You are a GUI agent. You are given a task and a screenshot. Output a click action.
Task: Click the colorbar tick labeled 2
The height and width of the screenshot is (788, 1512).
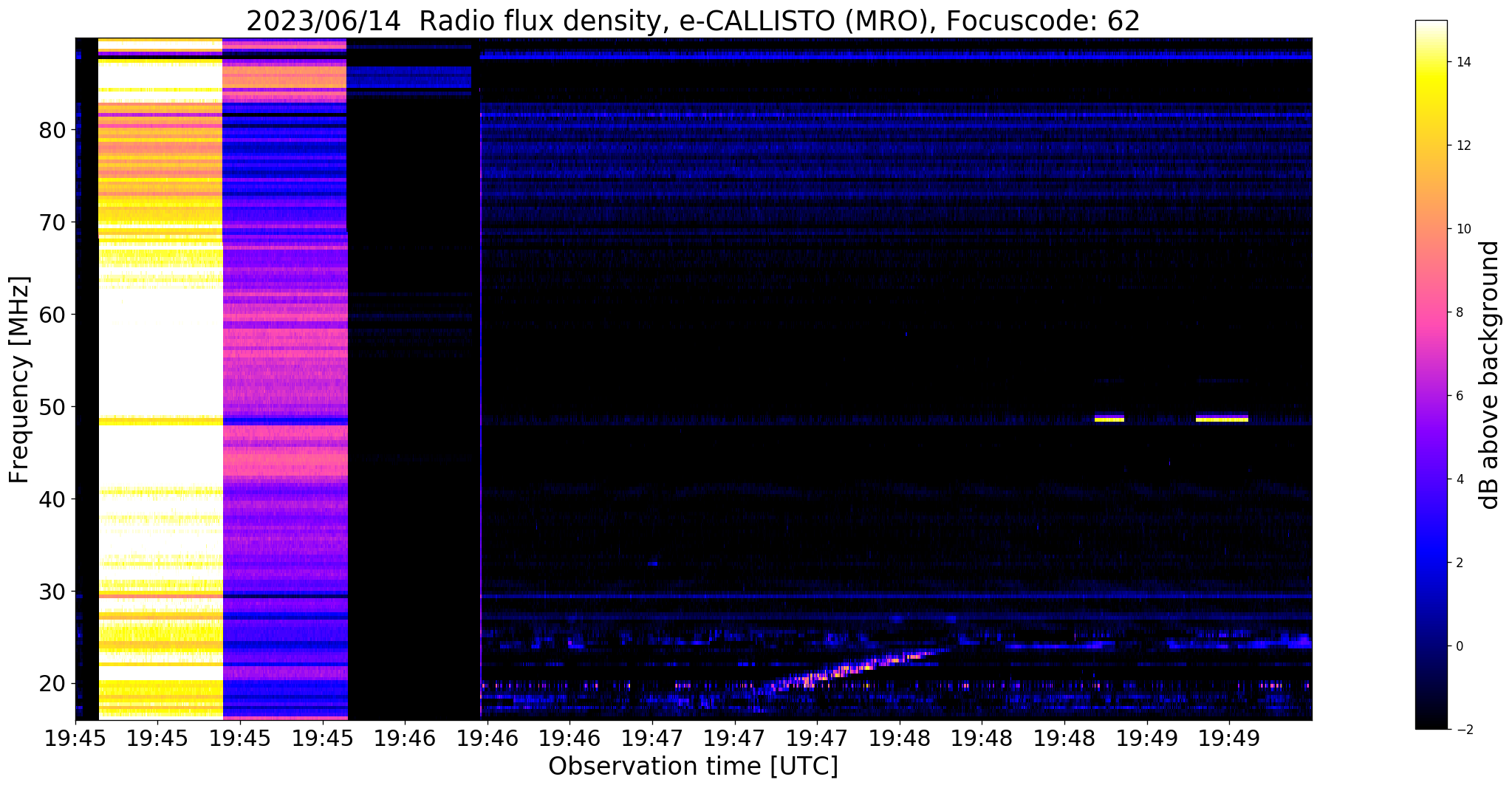coord(1459,563)
